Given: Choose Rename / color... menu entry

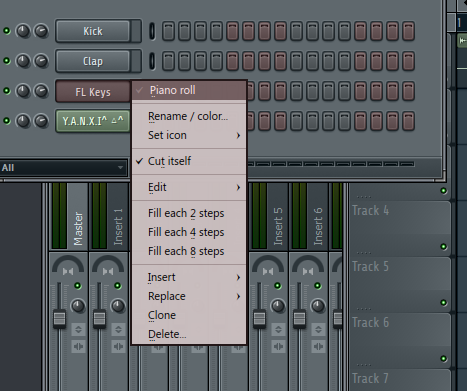Looking at the screenshot, I should pos(189,116).
